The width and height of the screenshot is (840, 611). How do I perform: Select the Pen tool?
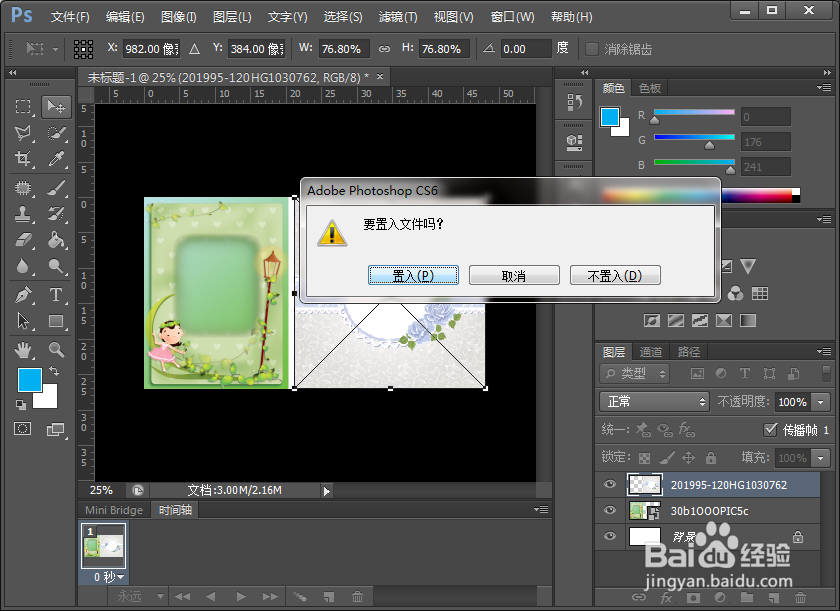coord(23,295)
